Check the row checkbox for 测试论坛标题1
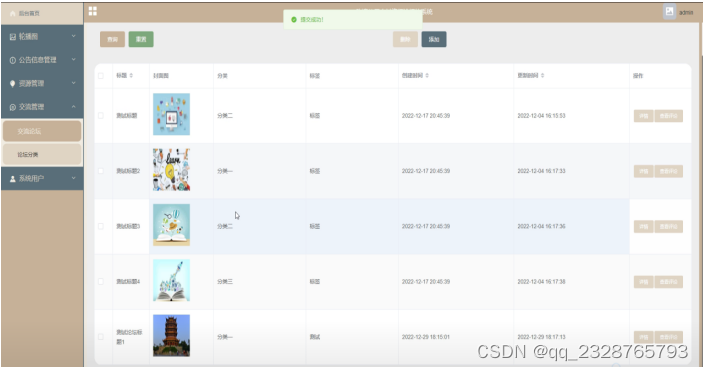The height and width of the screenshot is (371, 703). (101, 337)
